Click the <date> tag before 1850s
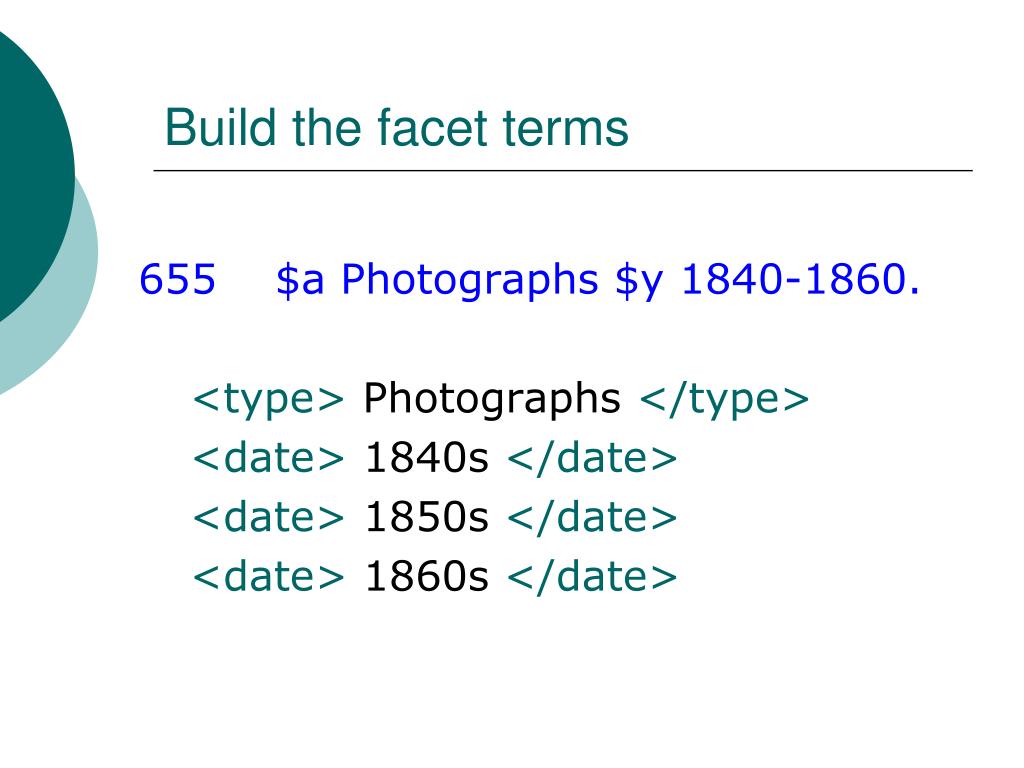Screen dimensions: 1024x768 tap(268, 517)
